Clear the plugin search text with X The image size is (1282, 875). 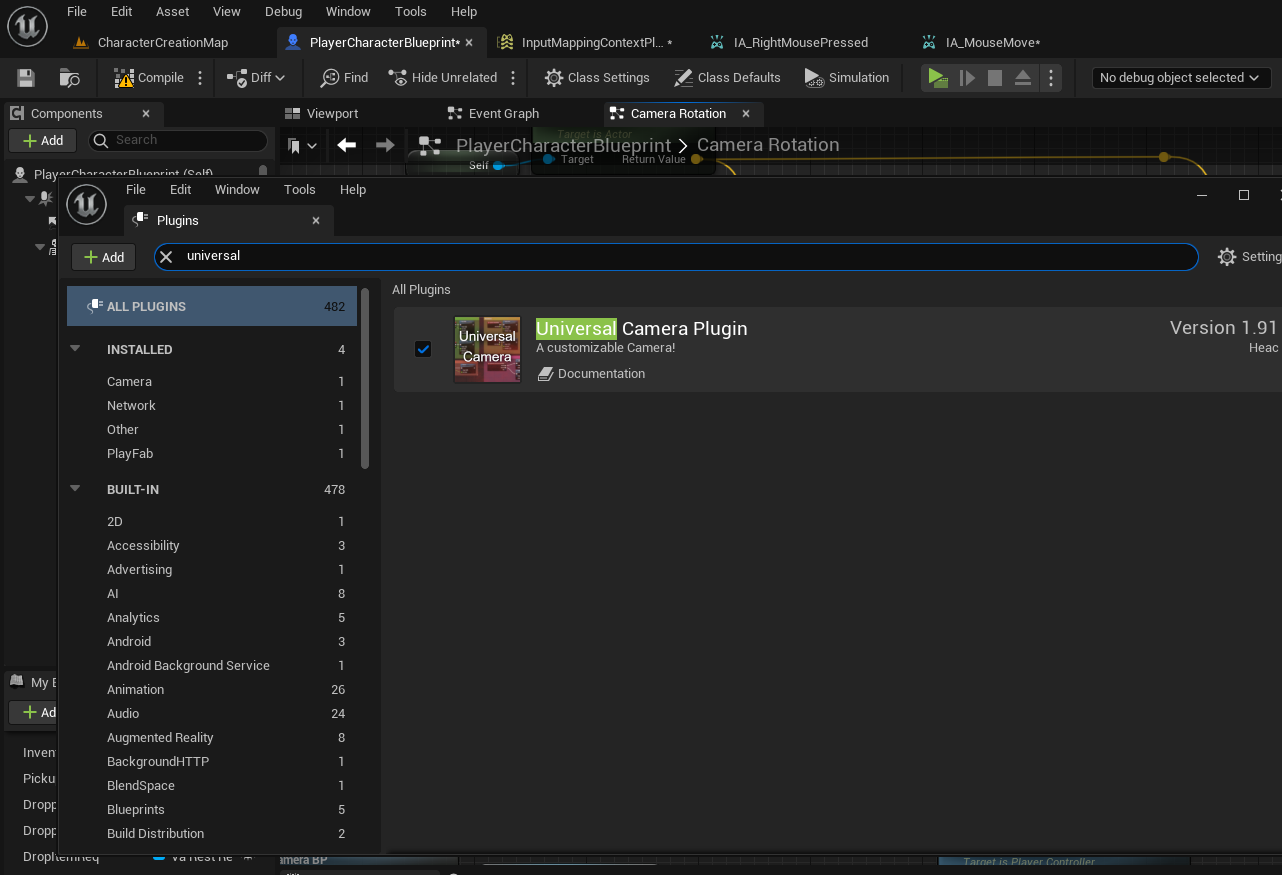[167, 256]
